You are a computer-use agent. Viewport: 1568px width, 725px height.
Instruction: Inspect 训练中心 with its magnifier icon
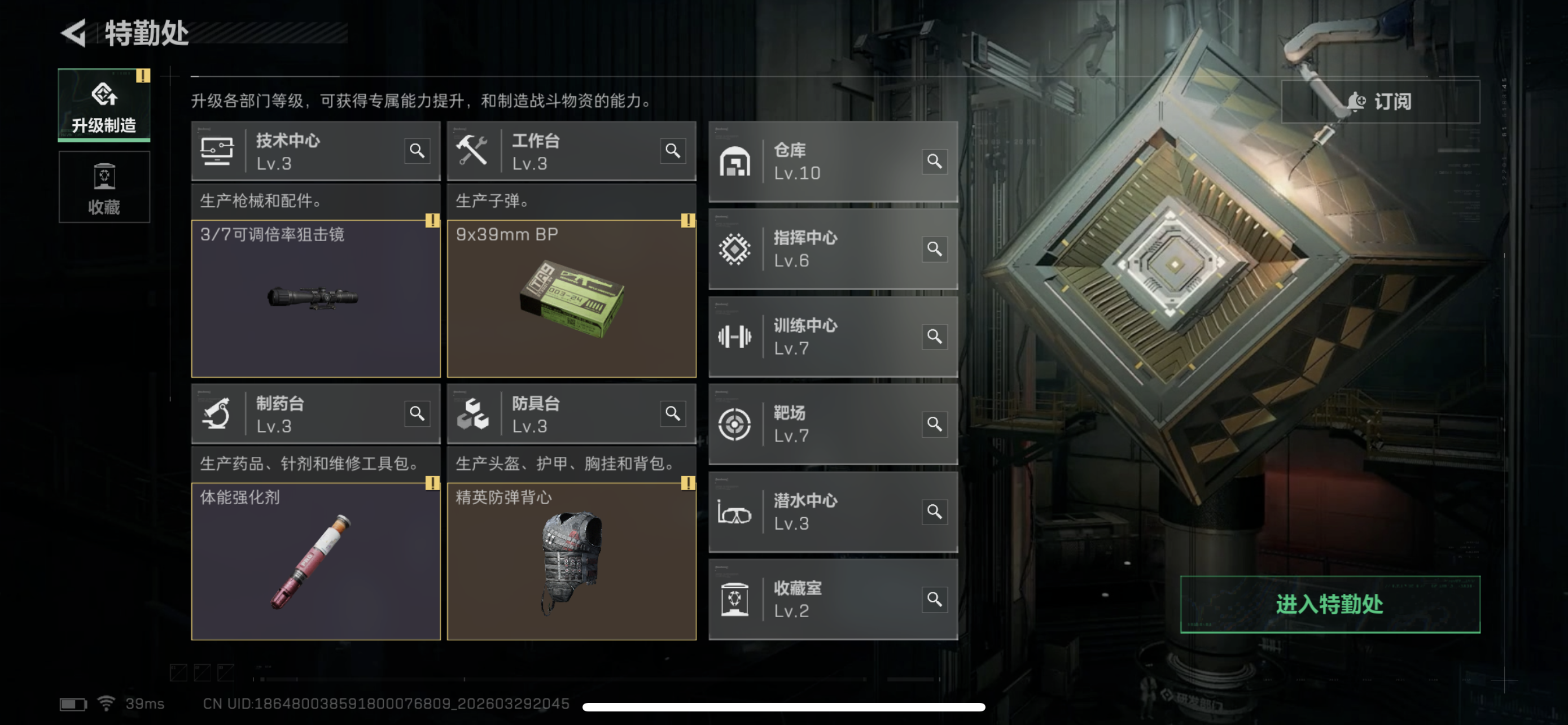click(934, 337)
